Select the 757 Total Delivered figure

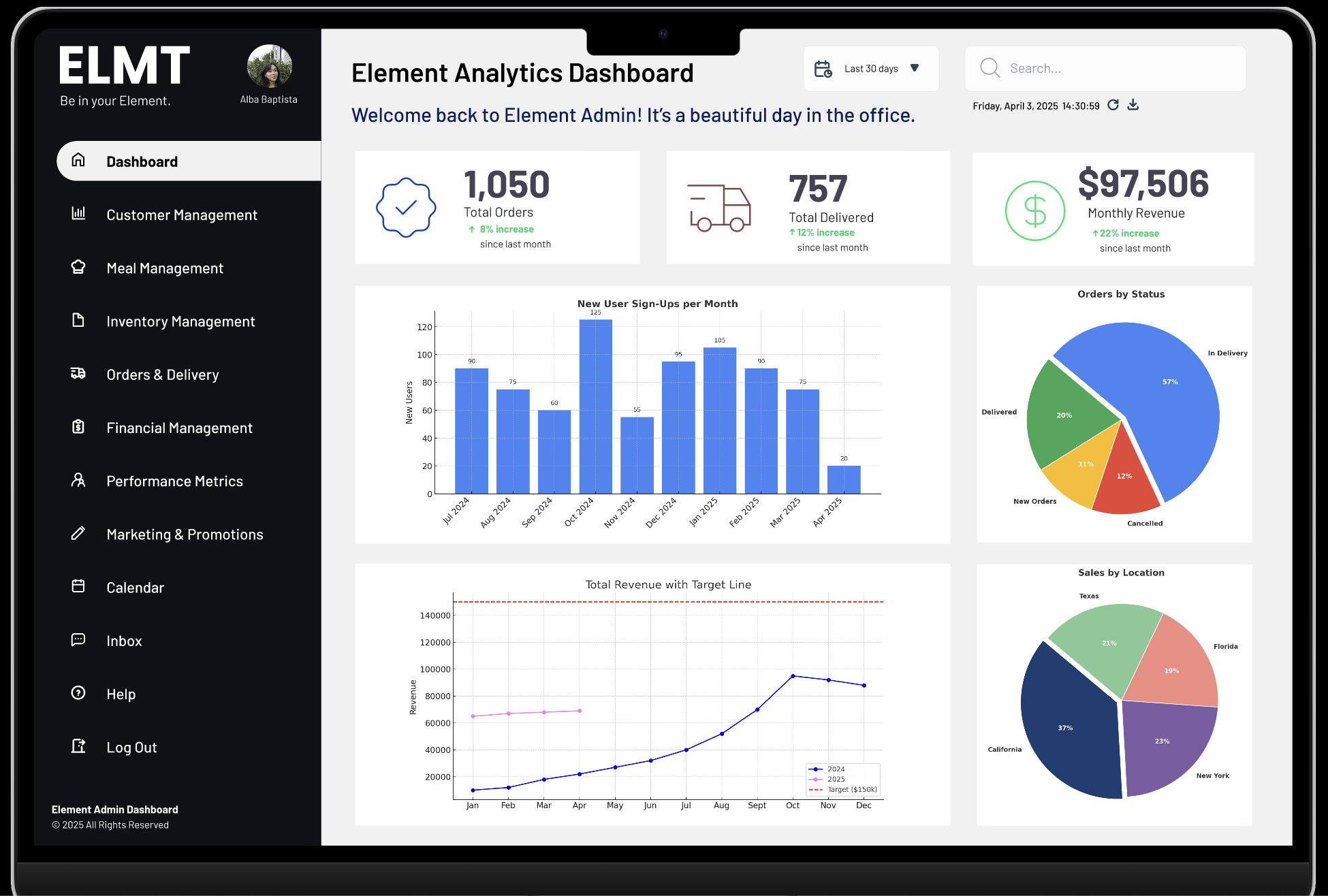(818, 189)
